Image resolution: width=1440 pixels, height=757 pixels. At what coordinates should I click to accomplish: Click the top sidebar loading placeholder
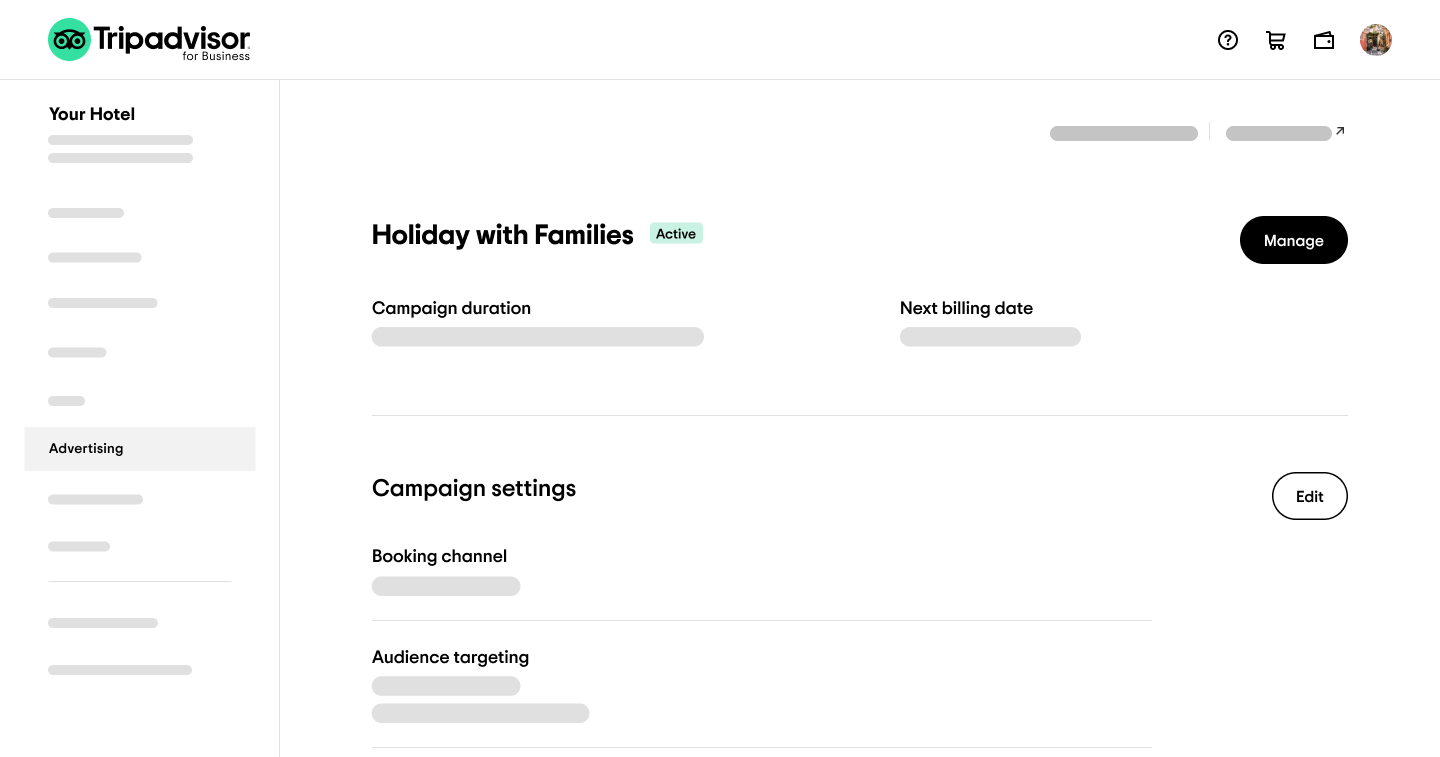120,140
